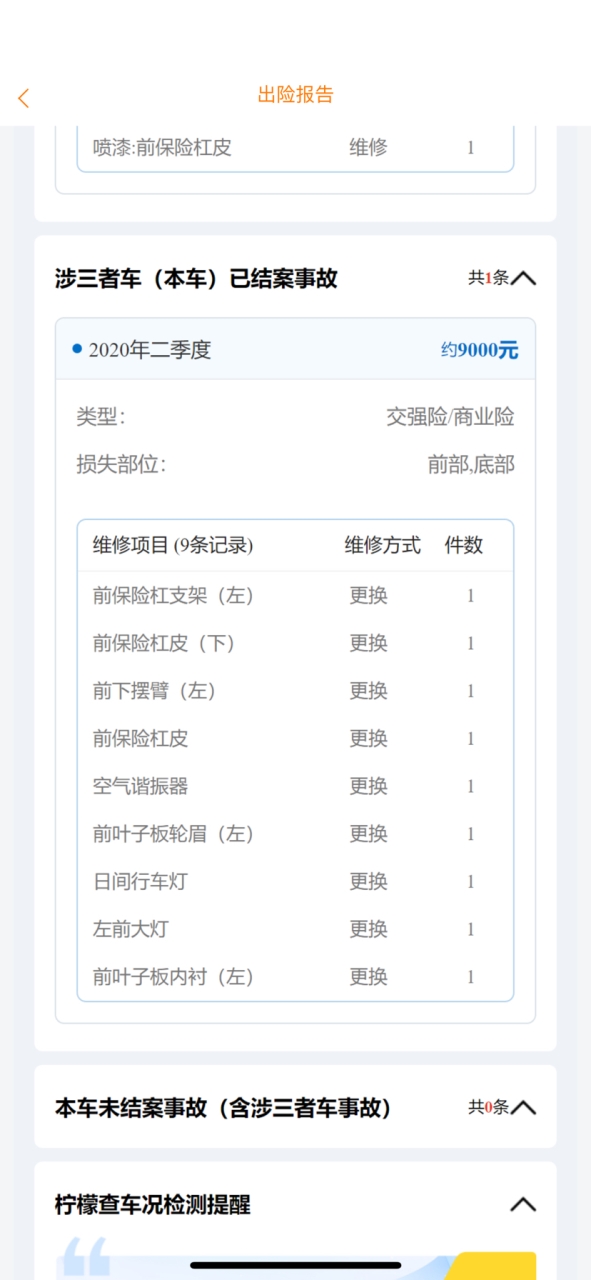Tap the 约9000元 amount
Screen dimensions: 591x1280
tap(479, 350)
